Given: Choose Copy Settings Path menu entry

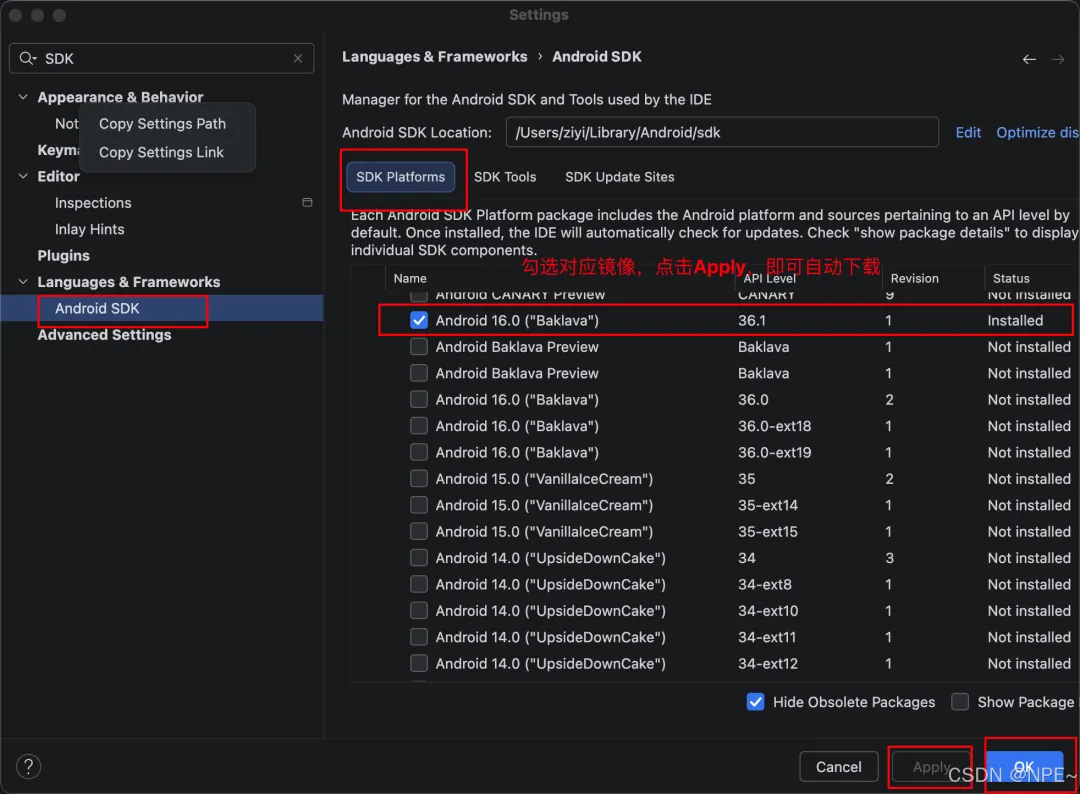Looking at the screenshot, I should tap(162, 124).
